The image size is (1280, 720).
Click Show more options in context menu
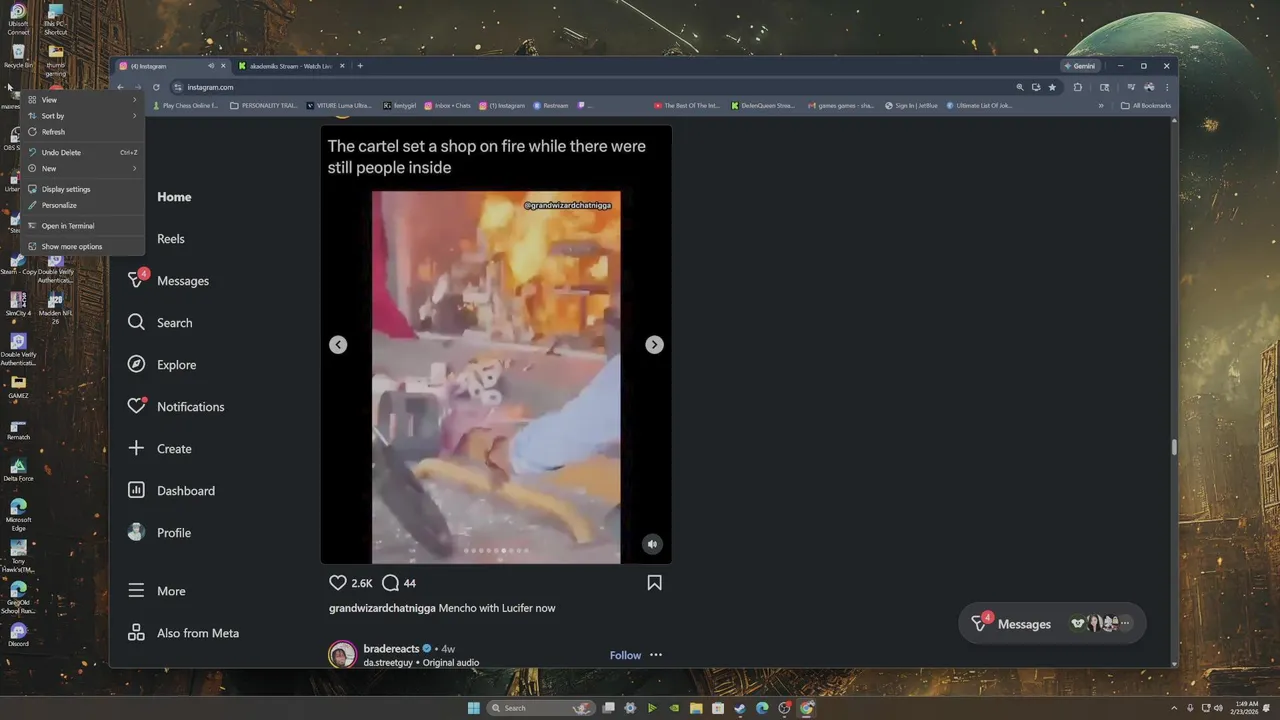[83, 246]
